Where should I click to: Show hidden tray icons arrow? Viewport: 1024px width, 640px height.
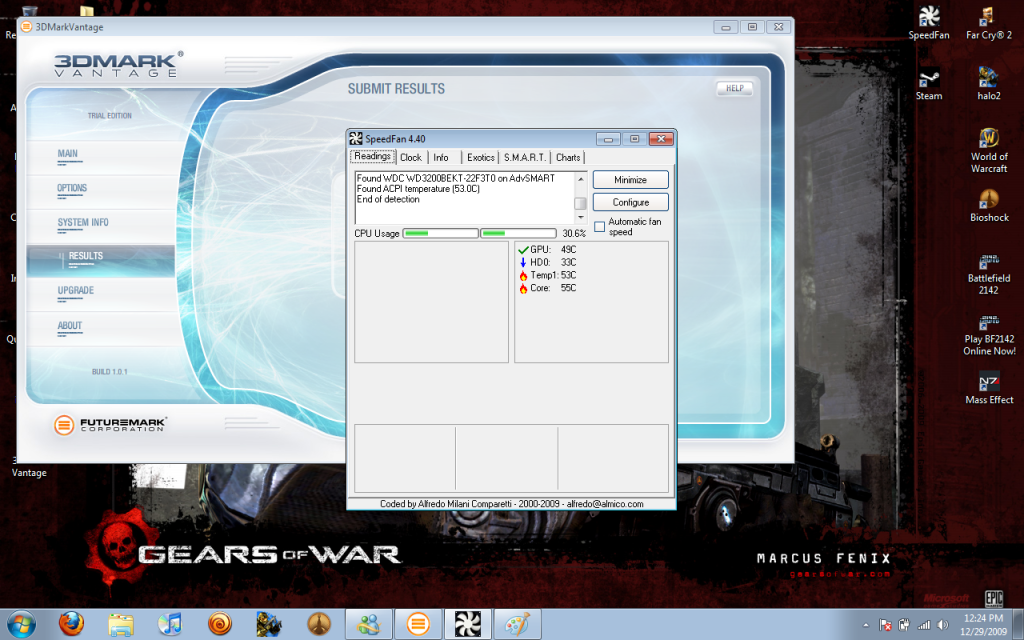coord(866,625)
